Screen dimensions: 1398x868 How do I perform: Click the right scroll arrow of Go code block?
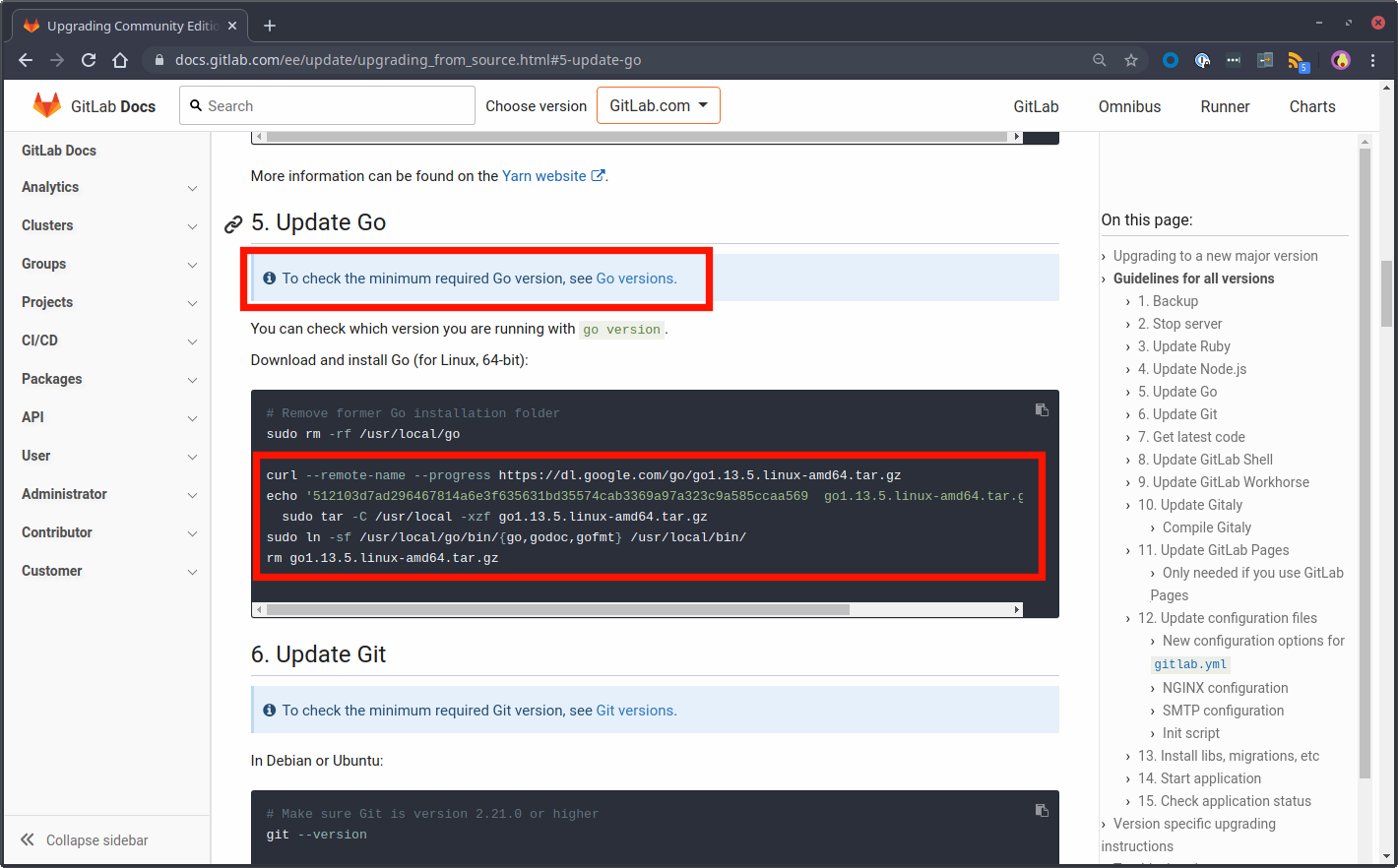point(1017,610)
